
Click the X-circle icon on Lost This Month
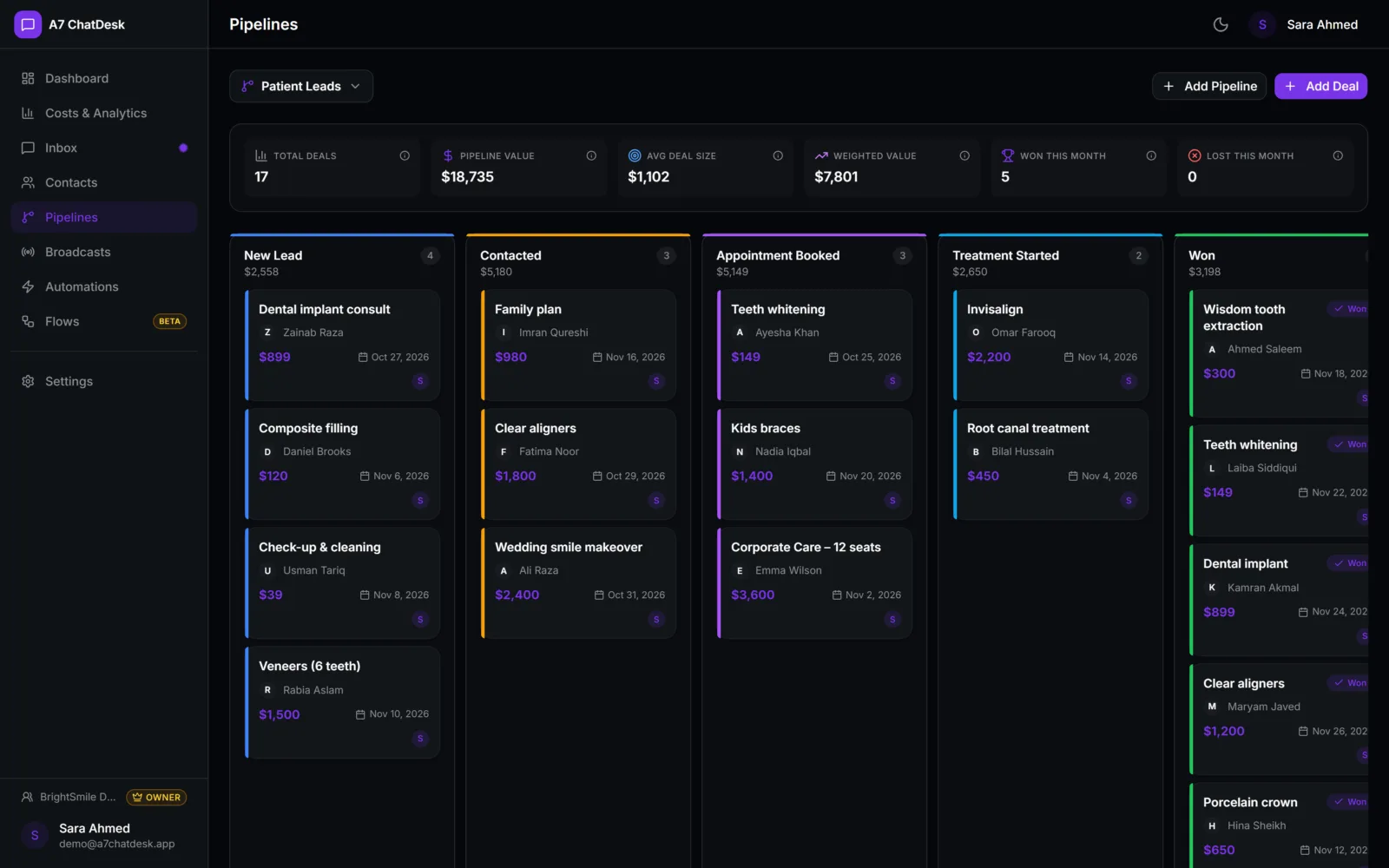click(1195, 155)
